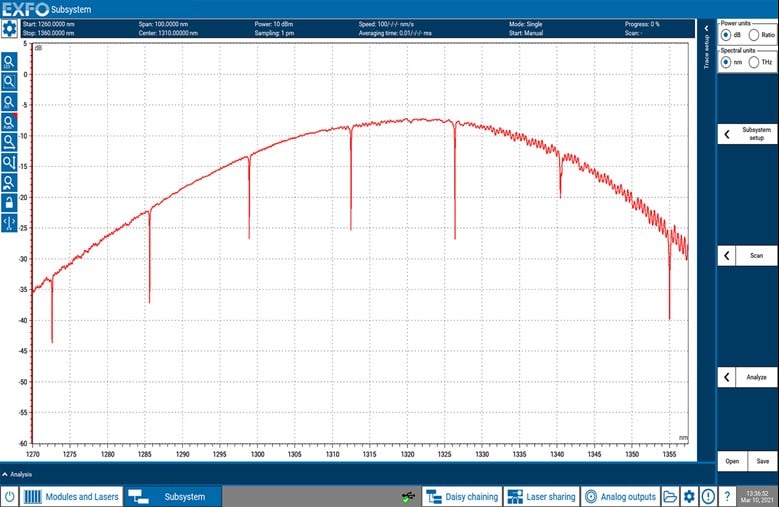779x507 pixels.
Task: Select the Subsystem tab in bottom bar
Action: [x=168, y=496]
